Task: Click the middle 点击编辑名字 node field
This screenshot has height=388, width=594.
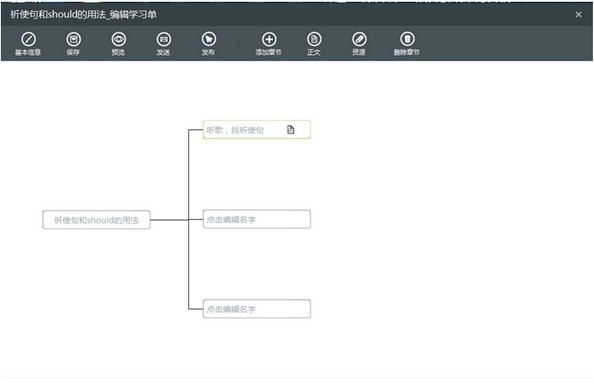Action: [x=257, y=219]
